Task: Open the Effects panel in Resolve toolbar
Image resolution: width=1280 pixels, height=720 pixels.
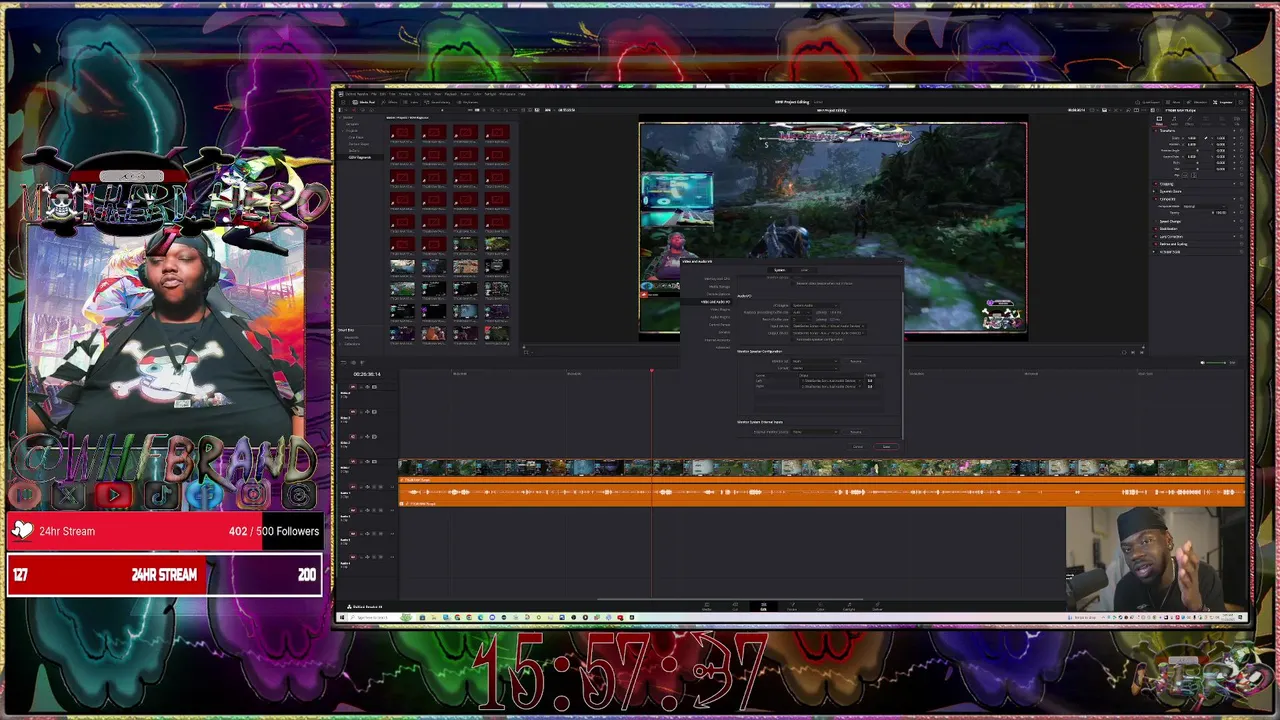Action: 388,102
